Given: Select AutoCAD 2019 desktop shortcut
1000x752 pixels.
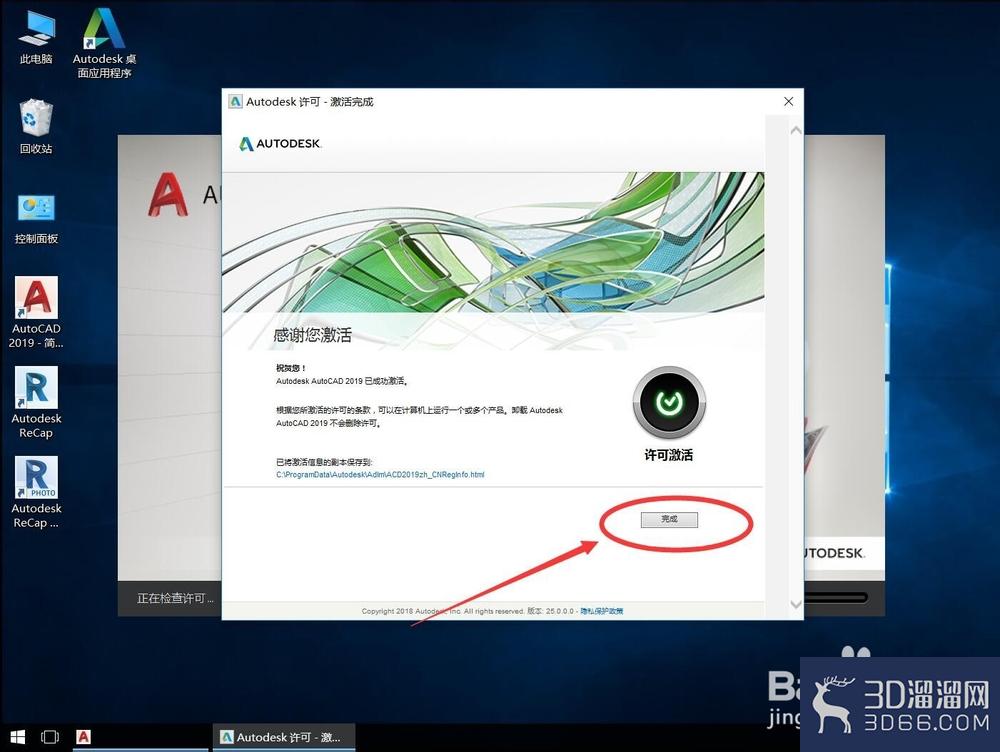Looking at the screenshot, I should (x=36, y=312).
